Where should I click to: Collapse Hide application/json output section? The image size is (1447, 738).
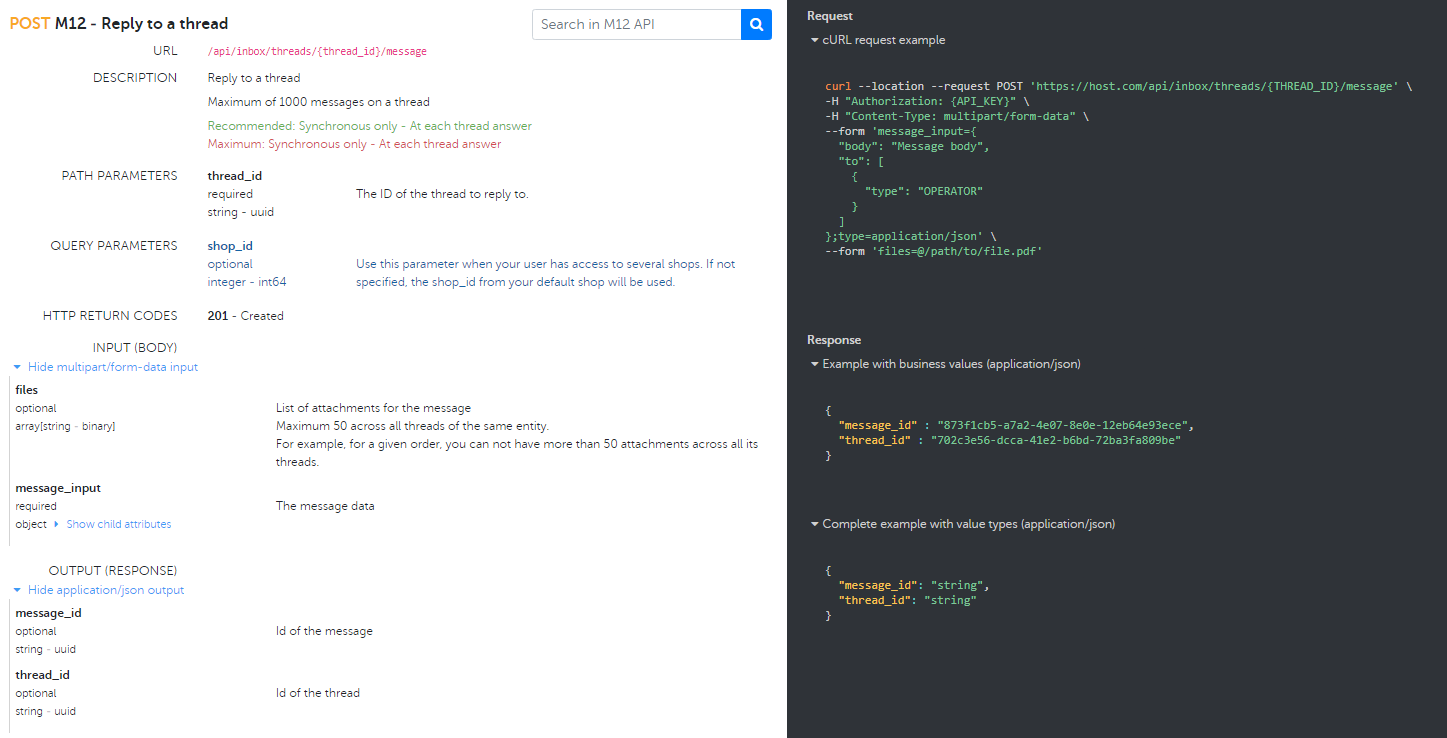pyautogui.click(x=98, y=590)
